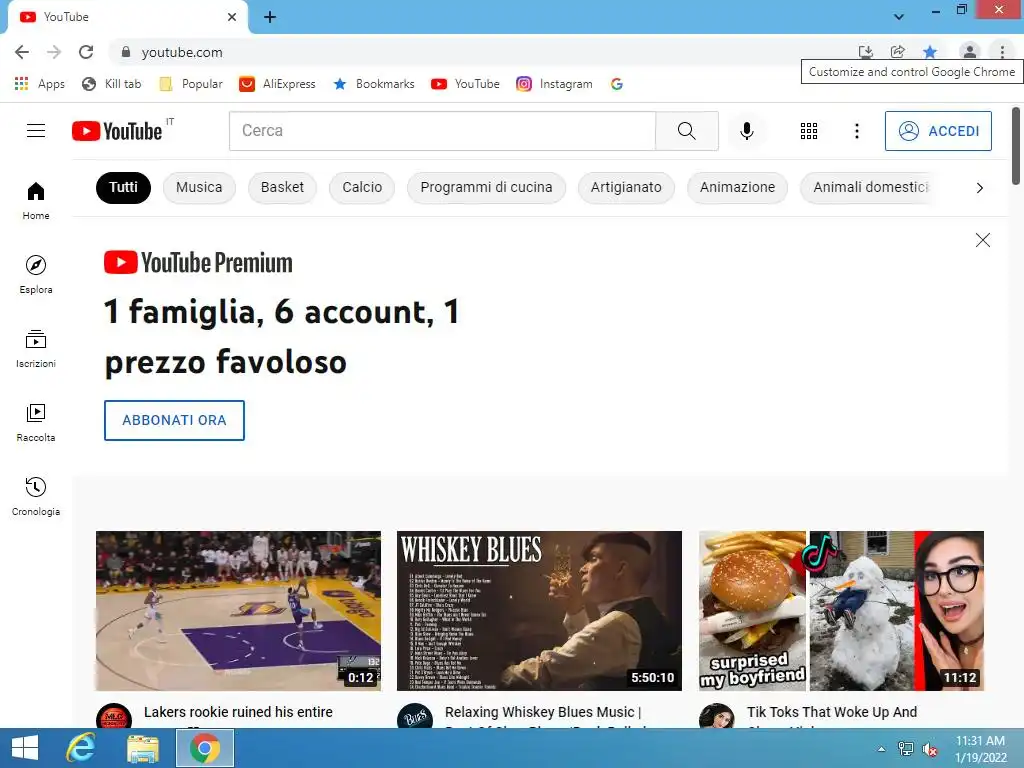Start voice search with the microphone icon
Viewport: 1024px width, 768px height.
pyautogui.click(x=746, y=131)
